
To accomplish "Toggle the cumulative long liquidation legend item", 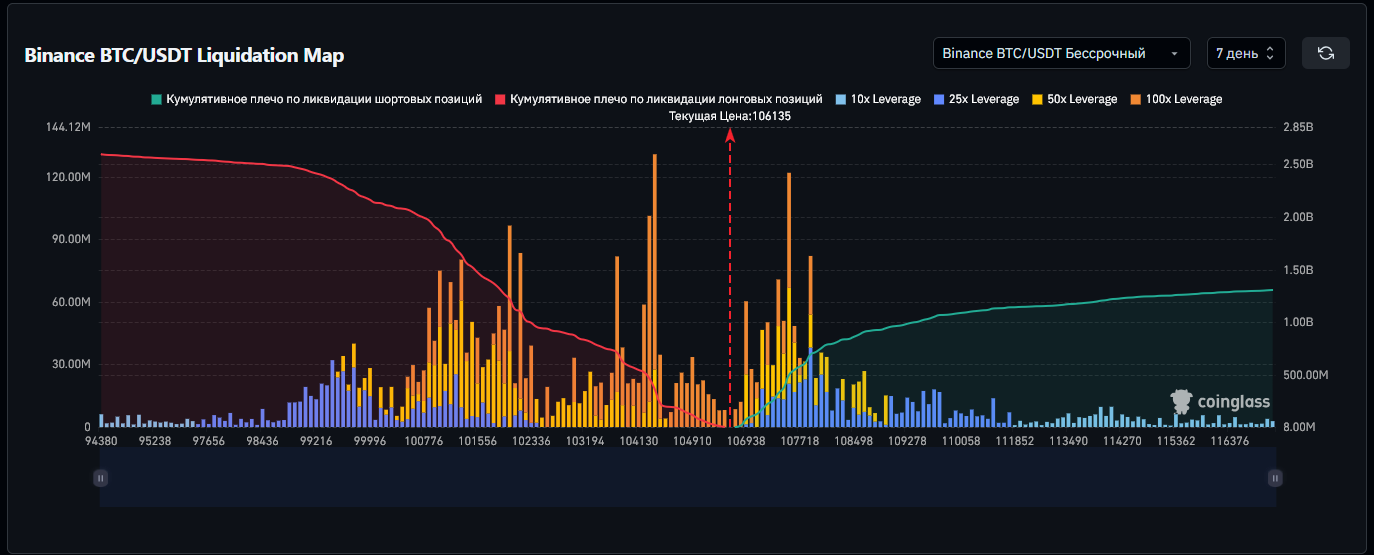I will point(658,99).
